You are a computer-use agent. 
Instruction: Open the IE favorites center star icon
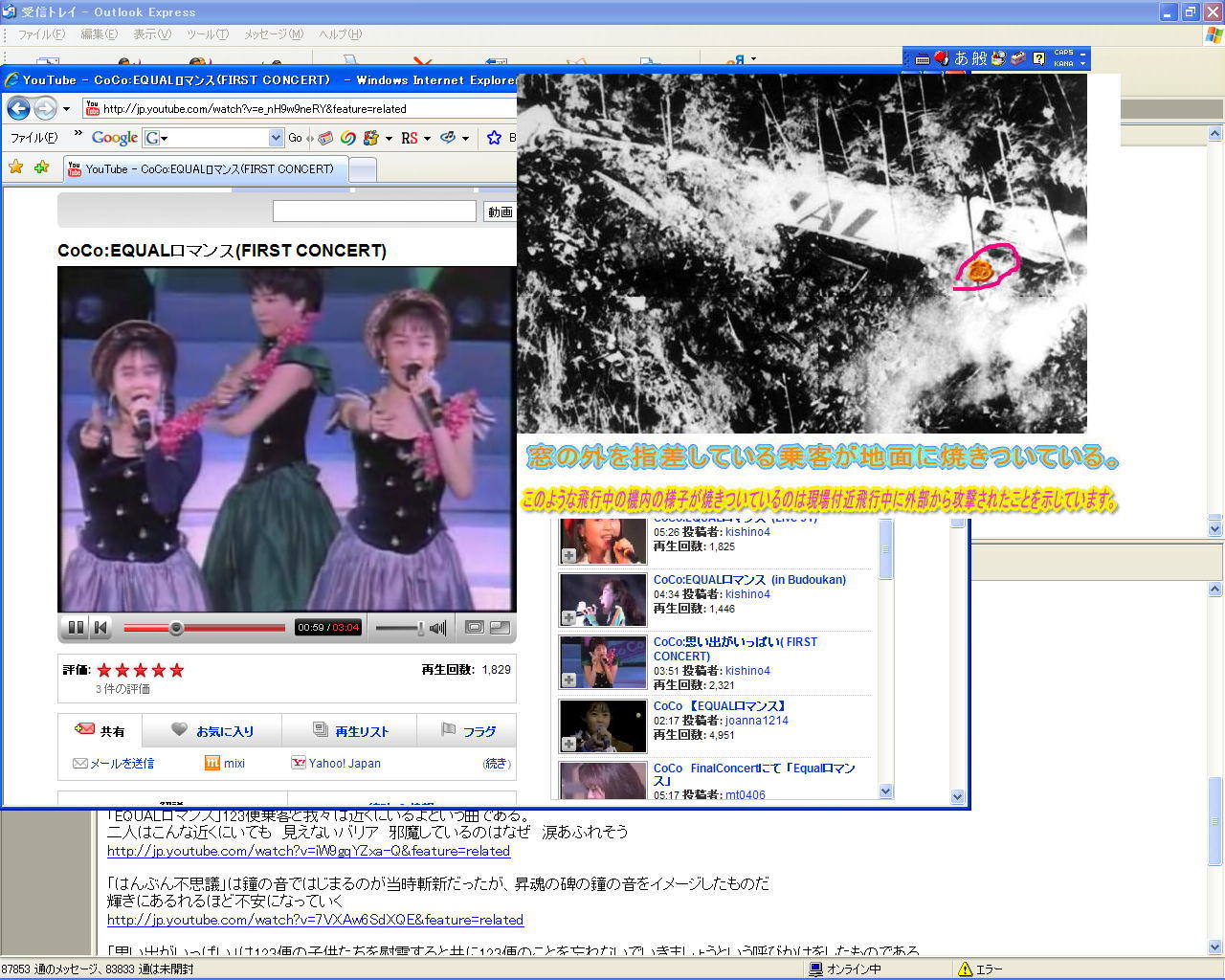click(x=15, y=167)
